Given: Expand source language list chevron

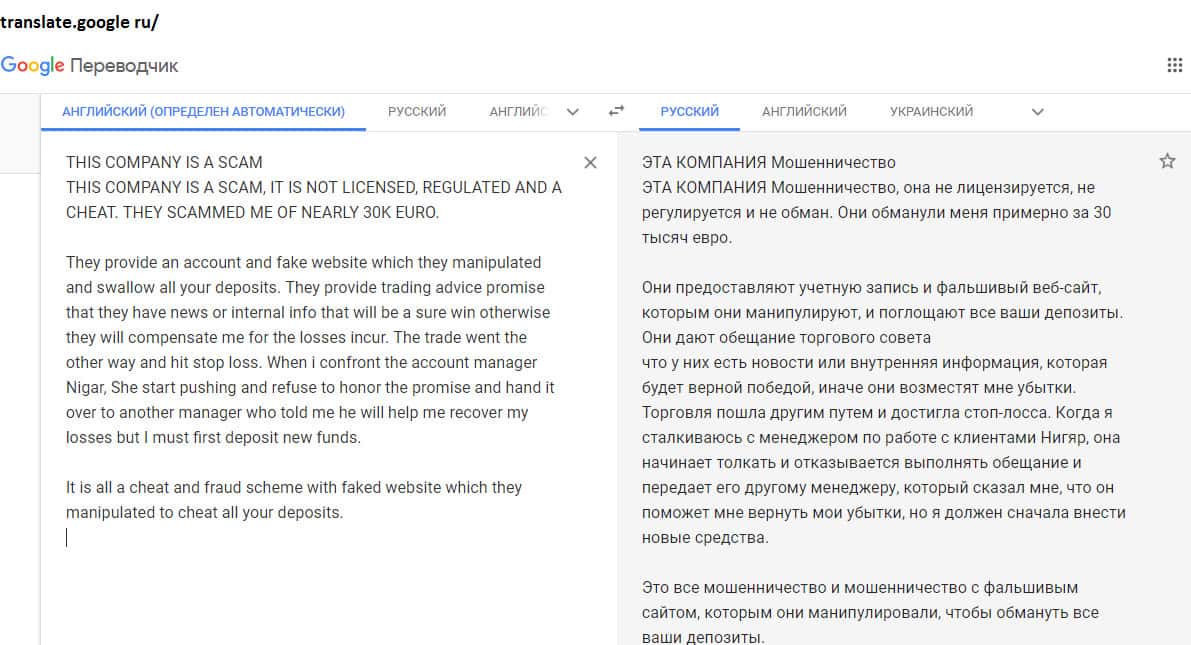Looking at the screenshot, I should 573,112.
